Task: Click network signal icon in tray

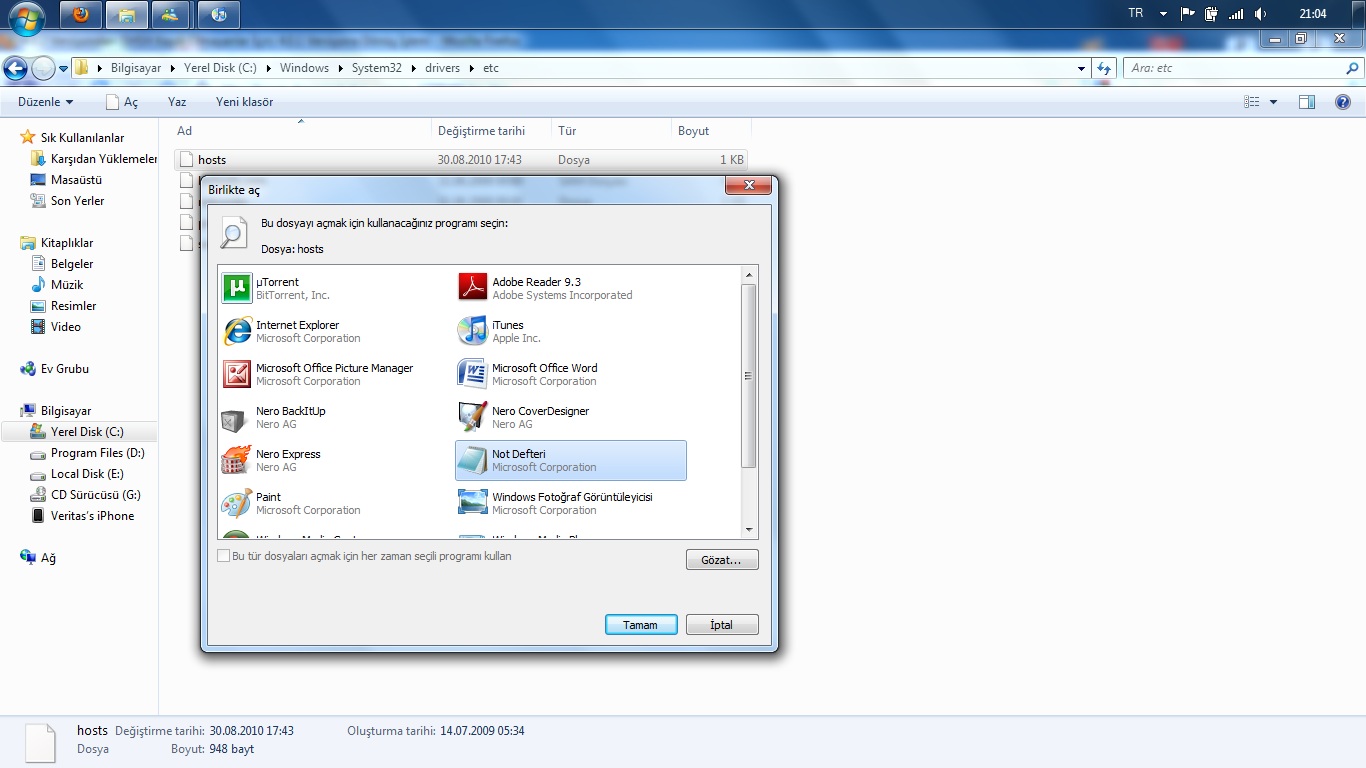Action: tap(1236, 14)
